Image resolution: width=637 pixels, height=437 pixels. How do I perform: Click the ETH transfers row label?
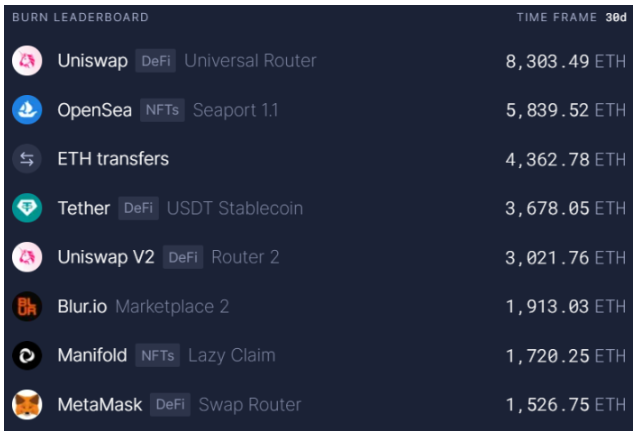(113, 159)
